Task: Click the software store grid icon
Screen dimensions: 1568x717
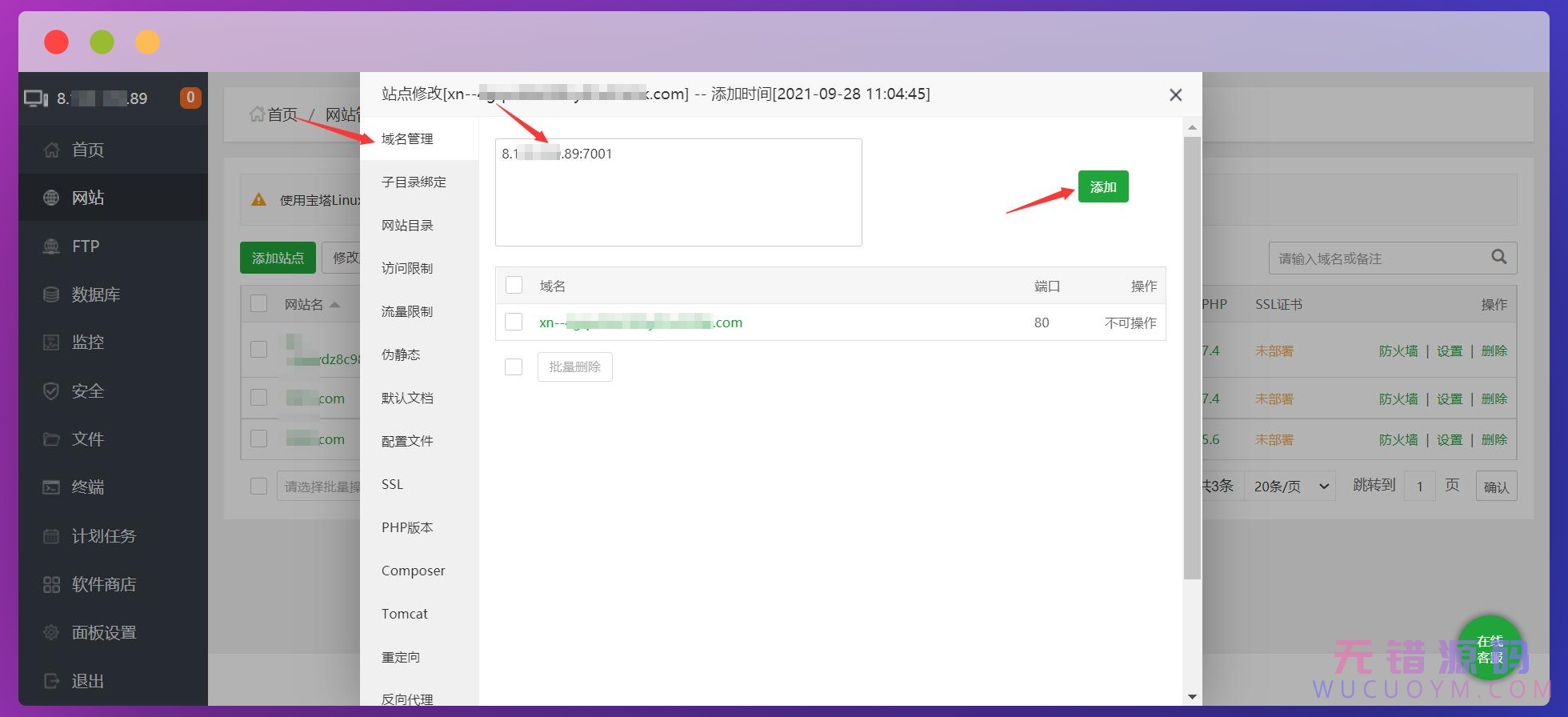Action: [x=51, y=585]
